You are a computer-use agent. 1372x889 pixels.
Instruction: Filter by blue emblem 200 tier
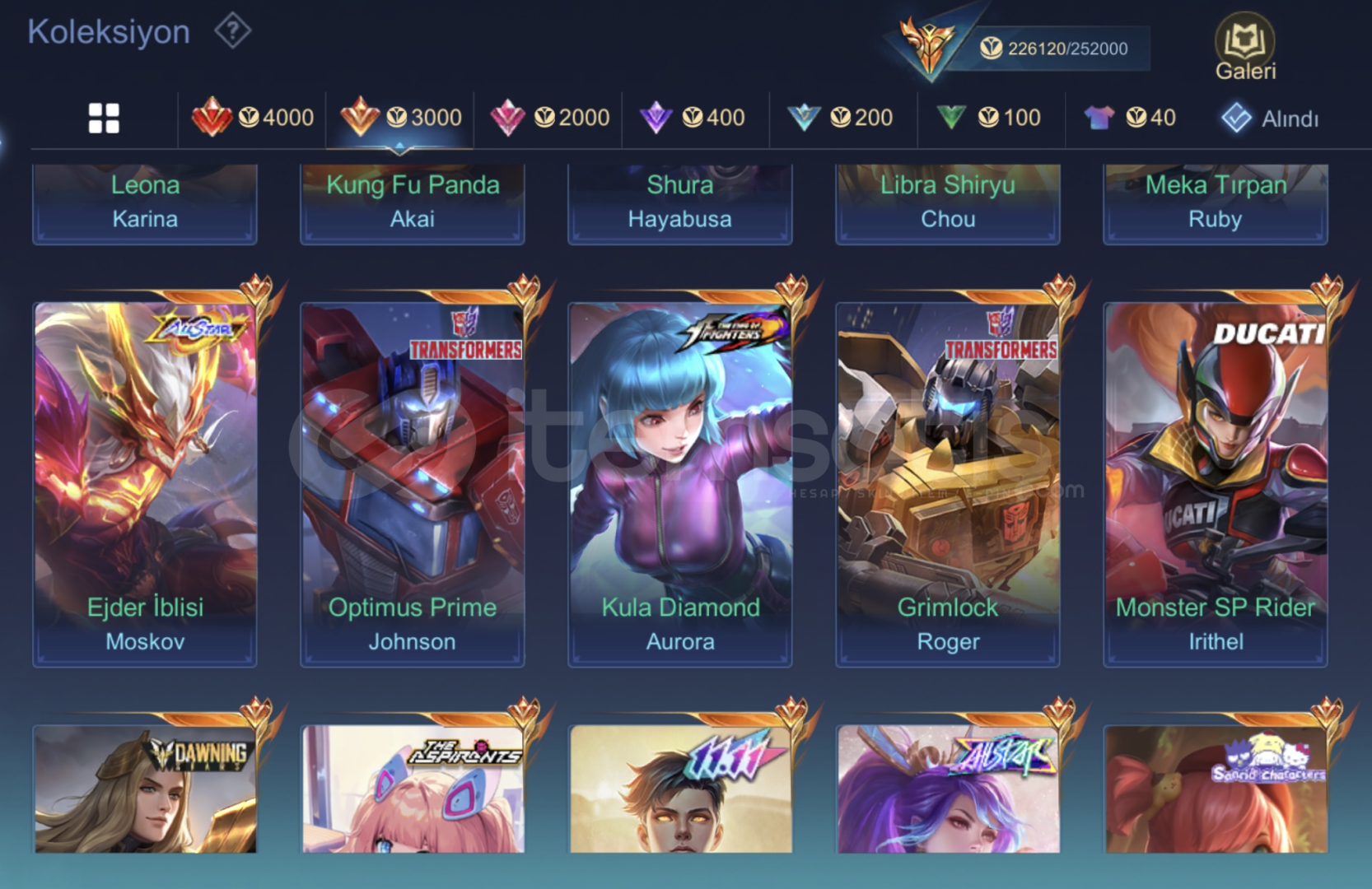(839, 118)
